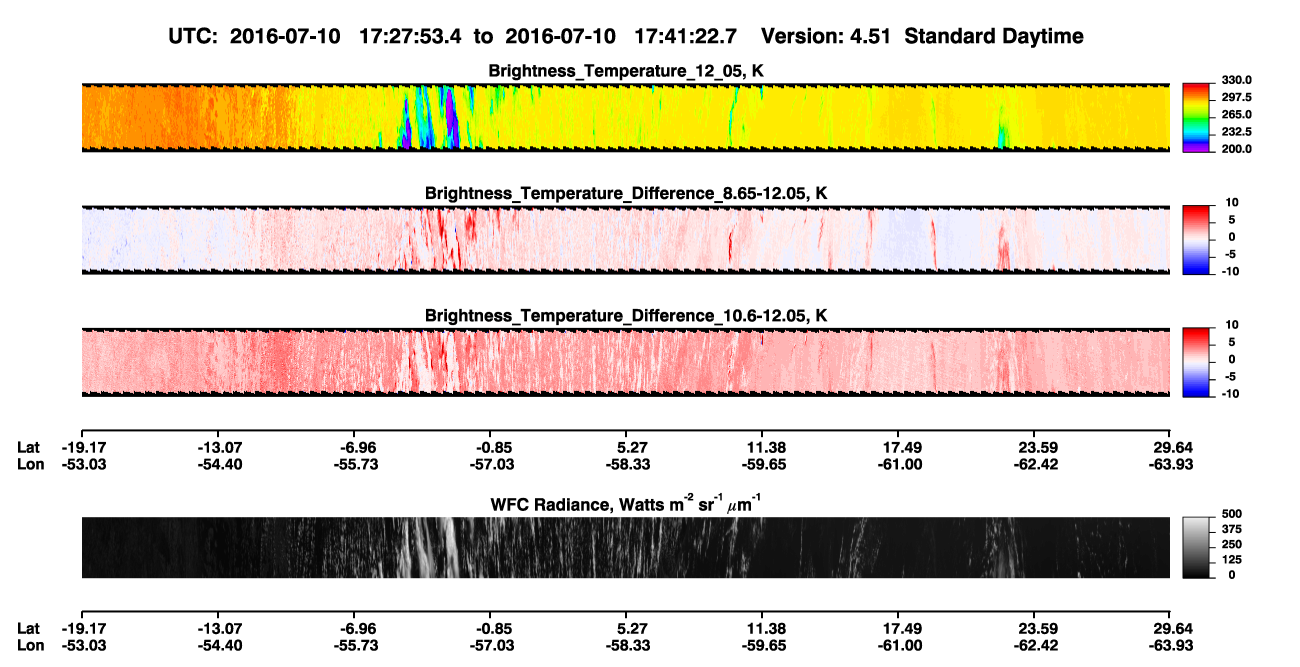Image resolution: width=1300 pixels, height=667 pixels.
Task: Click the 200.0 colorbar tick label
Action: point(1234,149)
